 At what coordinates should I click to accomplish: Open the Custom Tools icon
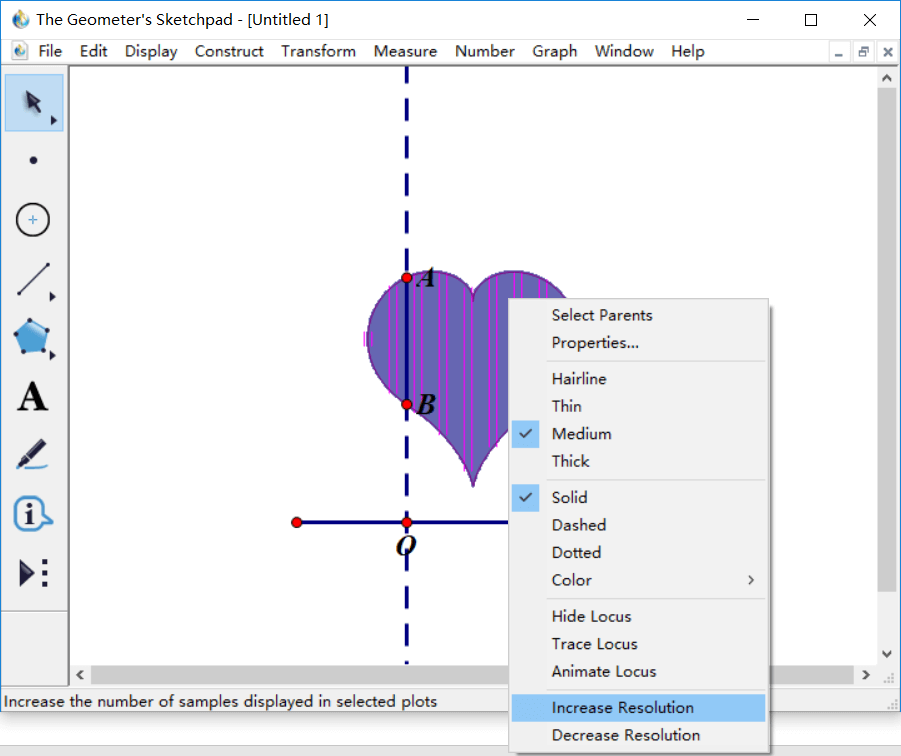[33, 573]
